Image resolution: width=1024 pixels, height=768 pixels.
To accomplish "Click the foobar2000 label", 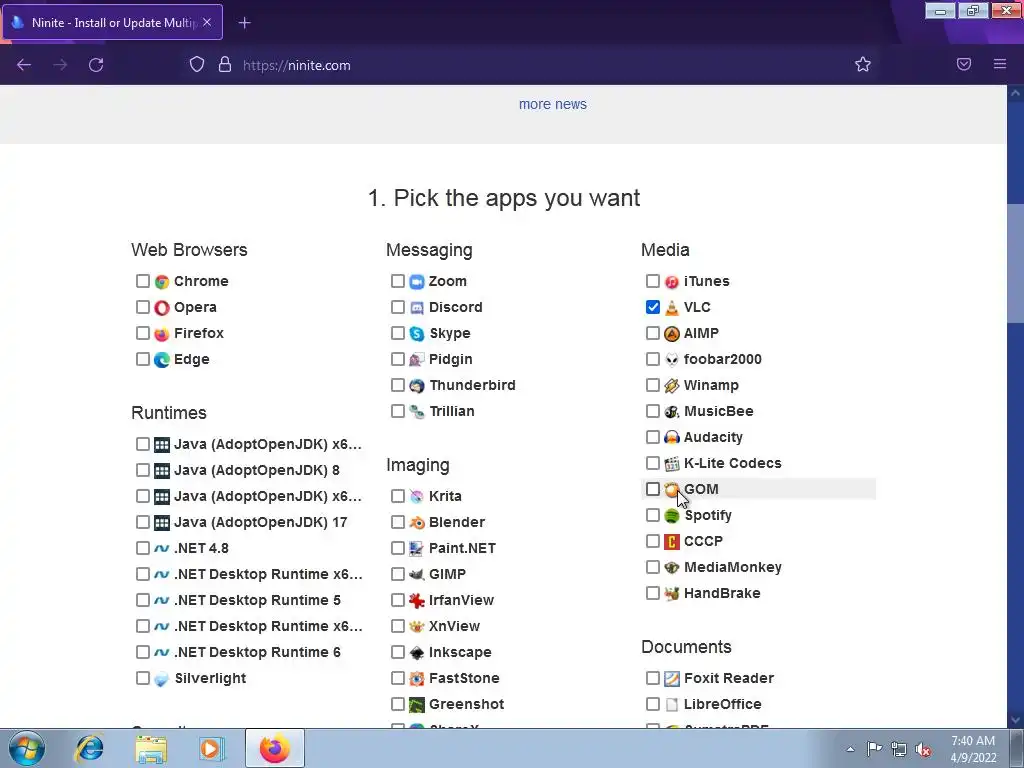I will tap(722, 359).
